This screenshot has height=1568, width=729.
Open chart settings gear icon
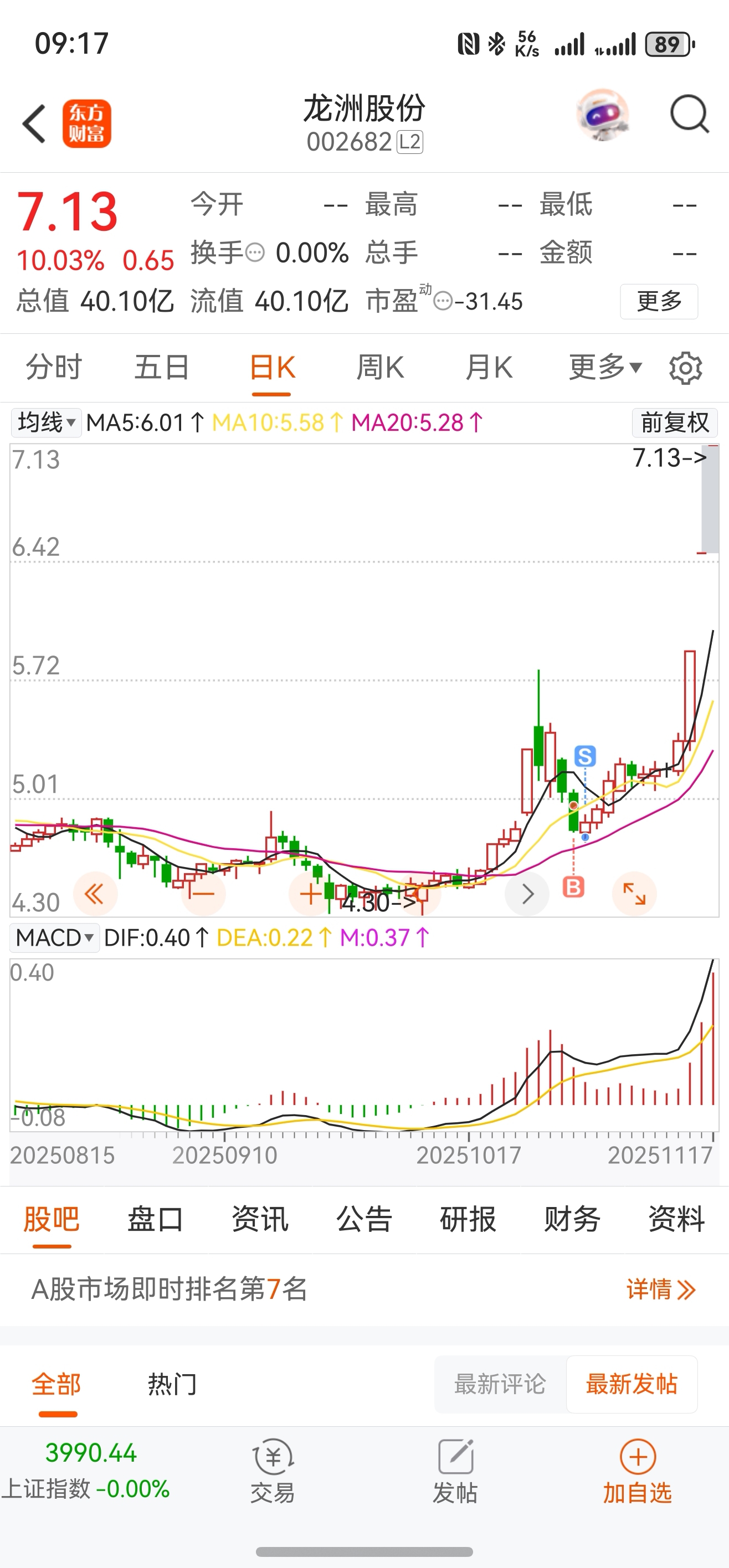pyautogui.click(x=685, y=368)
